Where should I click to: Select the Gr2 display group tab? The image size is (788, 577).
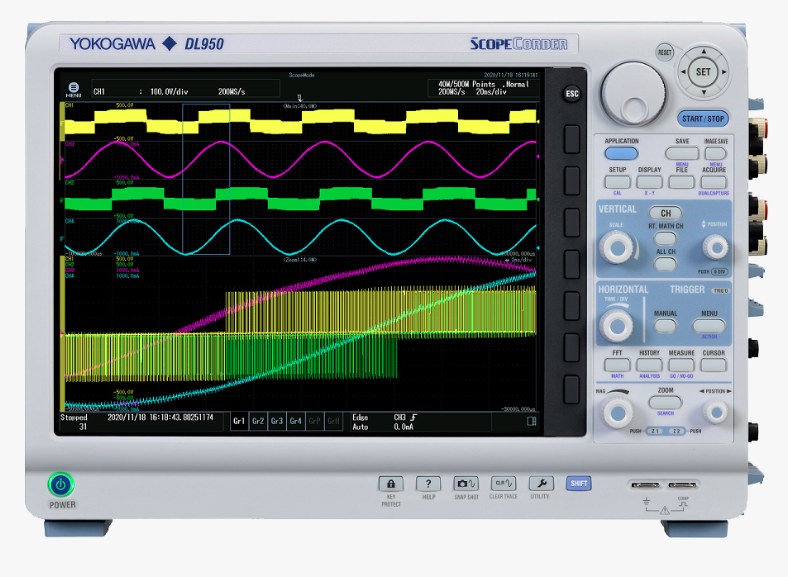tap(258, 422)
